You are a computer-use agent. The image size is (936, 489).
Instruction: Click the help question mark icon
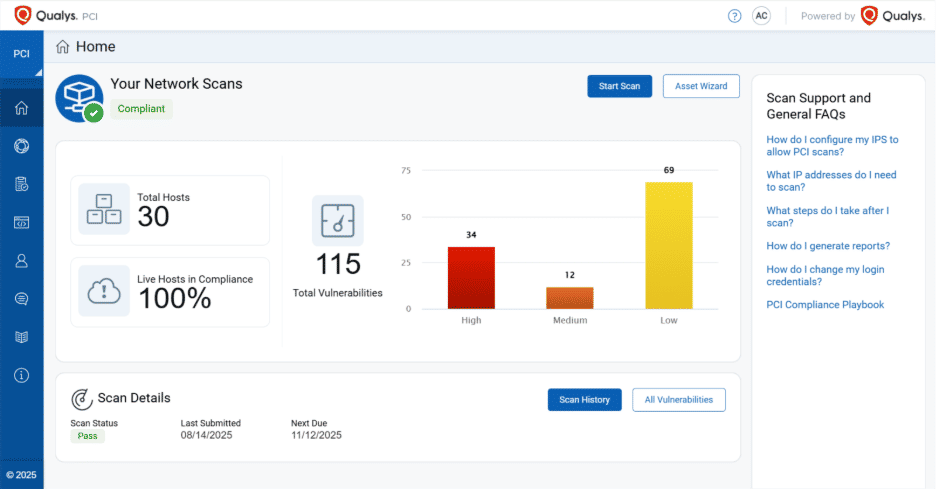click(x=734, y=16)
